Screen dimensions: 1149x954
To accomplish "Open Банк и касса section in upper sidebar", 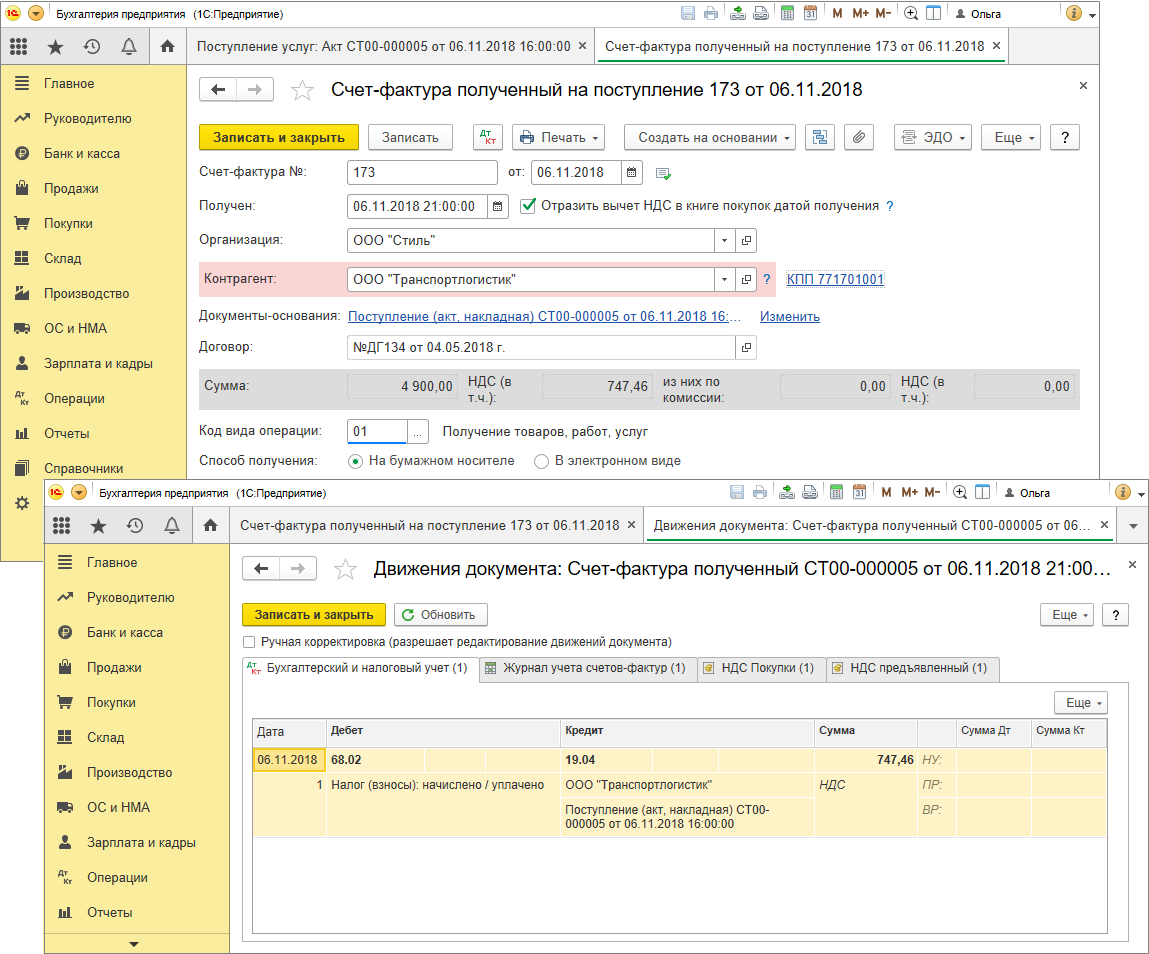I will tap(82, 153).
